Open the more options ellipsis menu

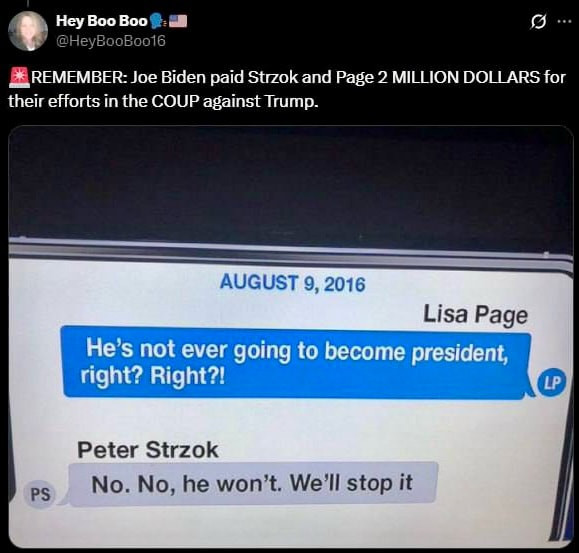tap(565, 21)
